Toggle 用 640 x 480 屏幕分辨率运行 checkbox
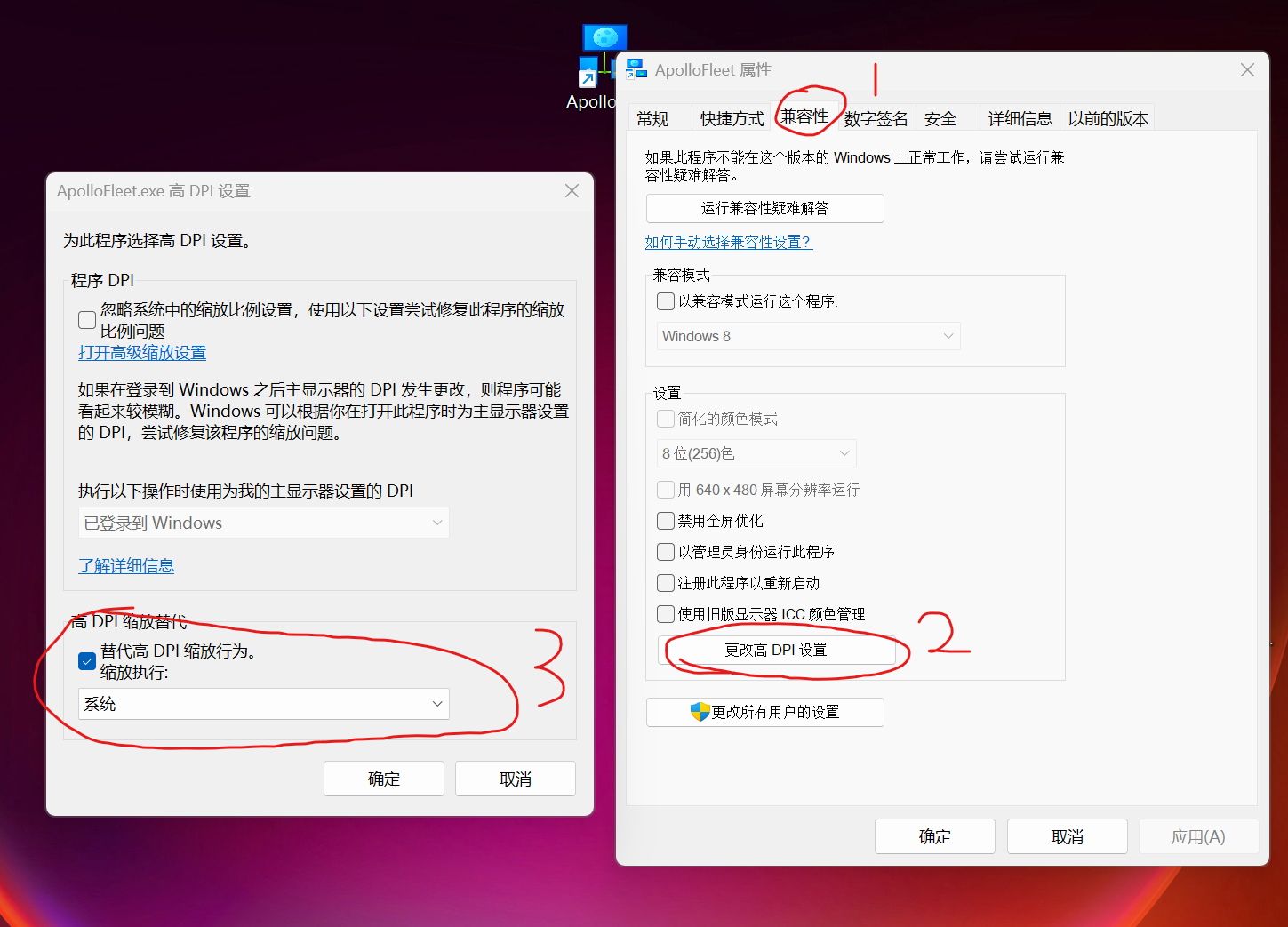1288x927 pixels. (666, 490)
